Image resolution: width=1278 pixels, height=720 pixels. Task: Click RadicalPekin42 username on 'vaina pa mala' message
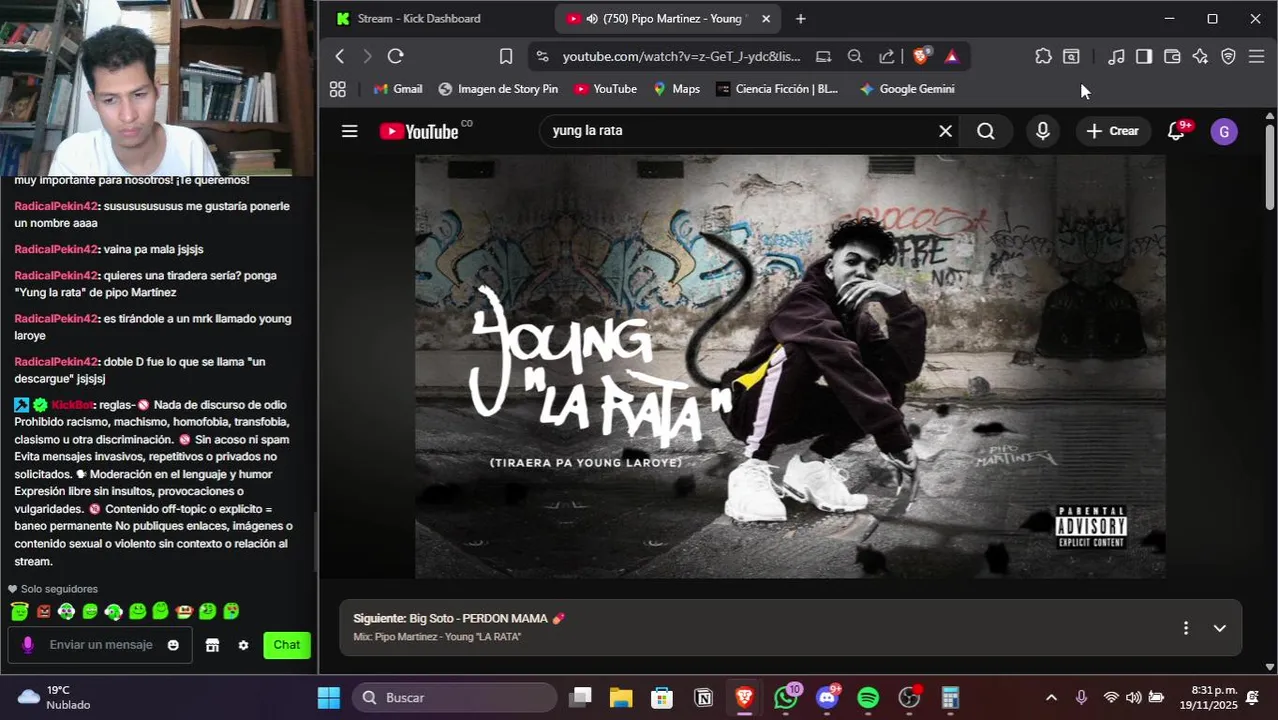(x=56, y=249)
